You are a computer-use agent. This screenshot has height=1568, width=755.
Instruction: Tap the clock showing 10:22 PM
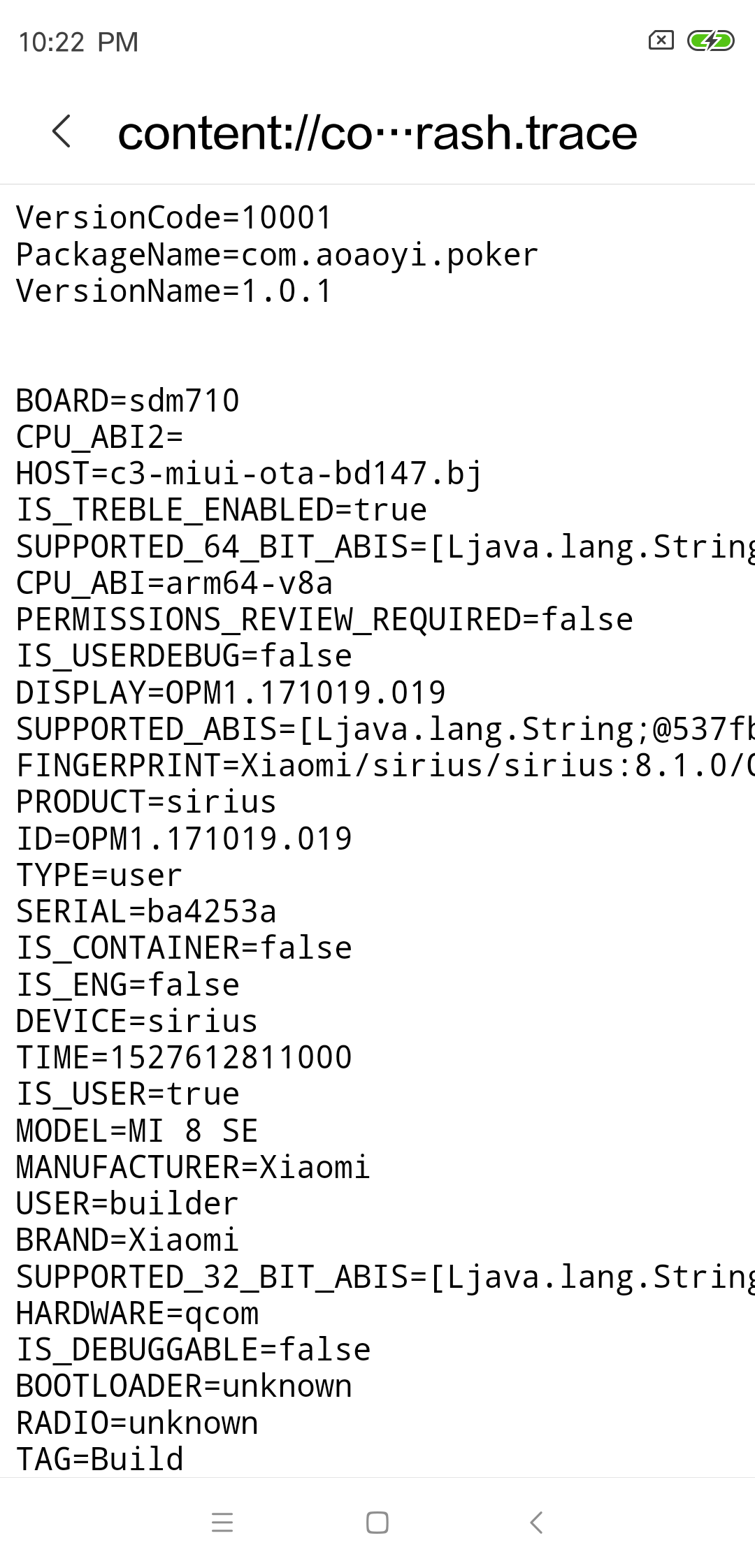(77, 42)
